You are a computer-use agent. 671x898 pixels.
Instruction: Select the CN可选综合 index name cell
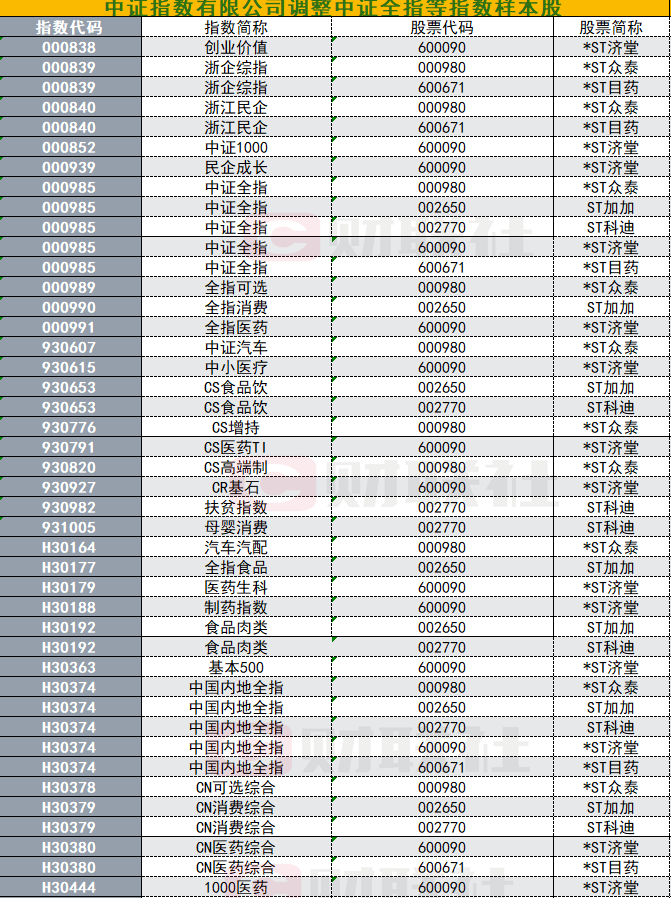[236, 787]
